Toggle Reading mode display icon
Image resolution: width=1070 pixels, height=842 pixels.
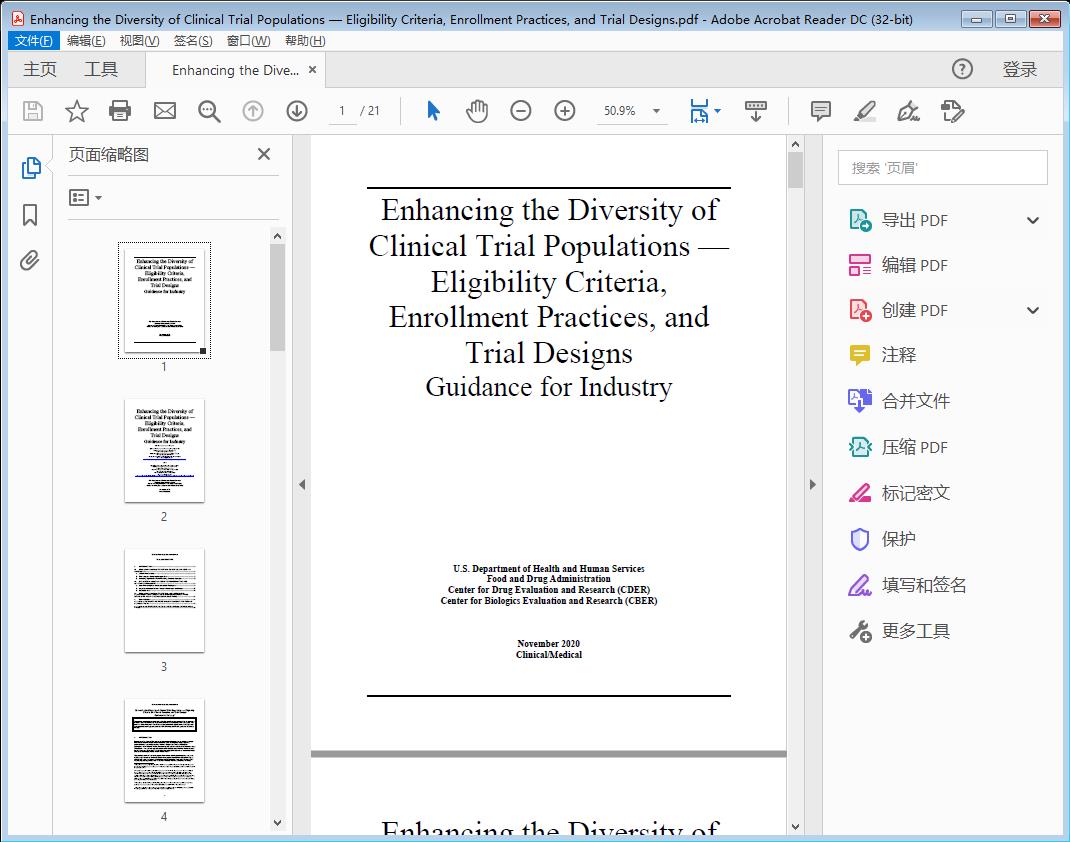coord(755,111)
